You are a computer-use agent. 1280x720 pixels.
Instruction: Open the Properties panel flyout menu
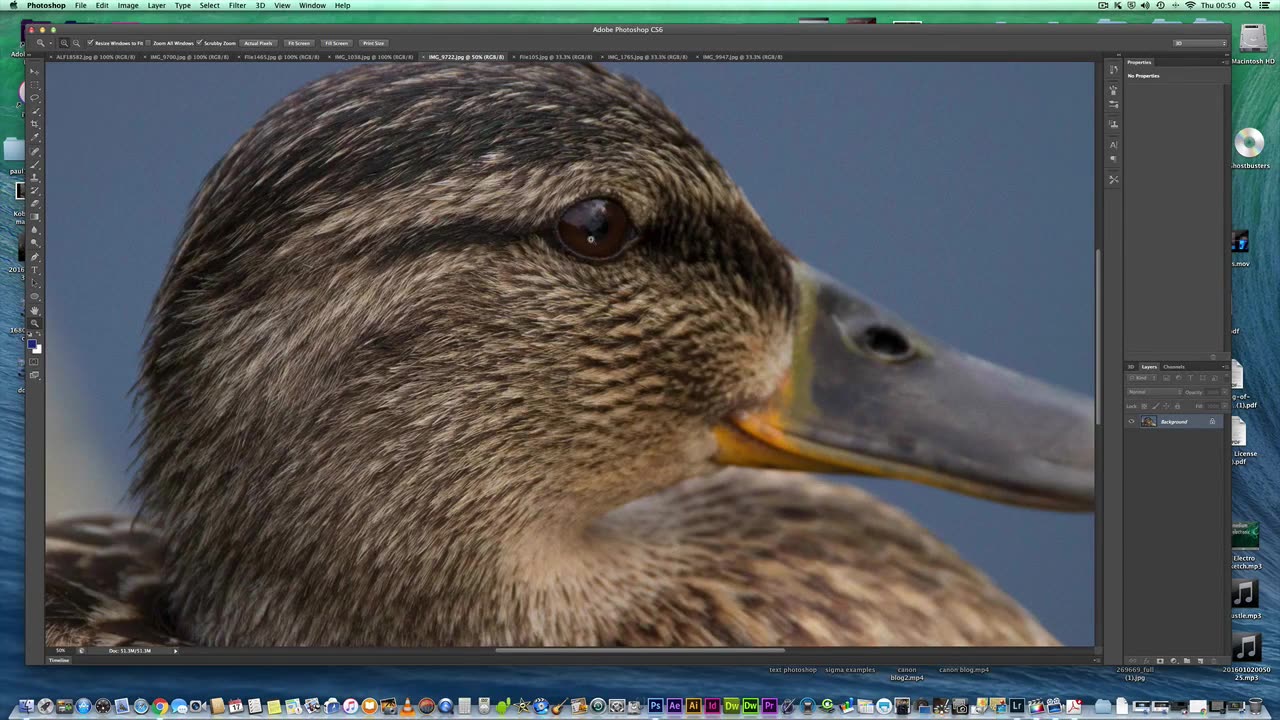[1225, 62]
